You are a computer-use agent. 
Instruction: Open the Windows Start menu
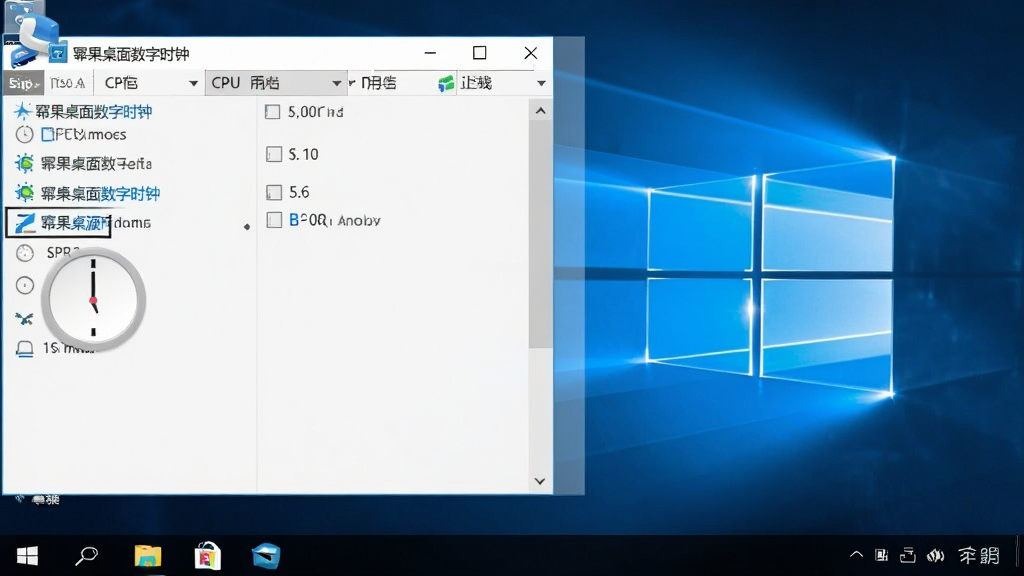[x=27, y=556]
